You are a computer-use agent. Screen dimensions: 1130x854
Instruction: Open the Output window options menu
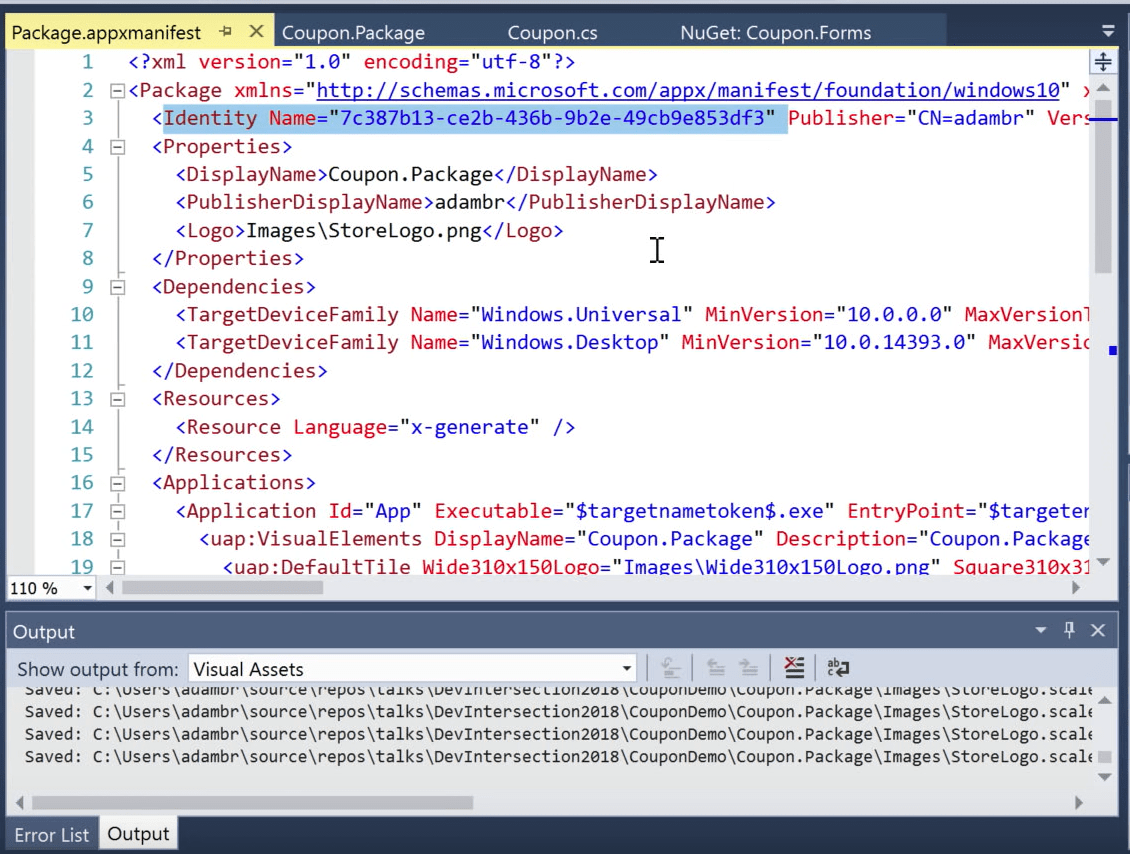pyautogui.click(x=1040, y=631)
